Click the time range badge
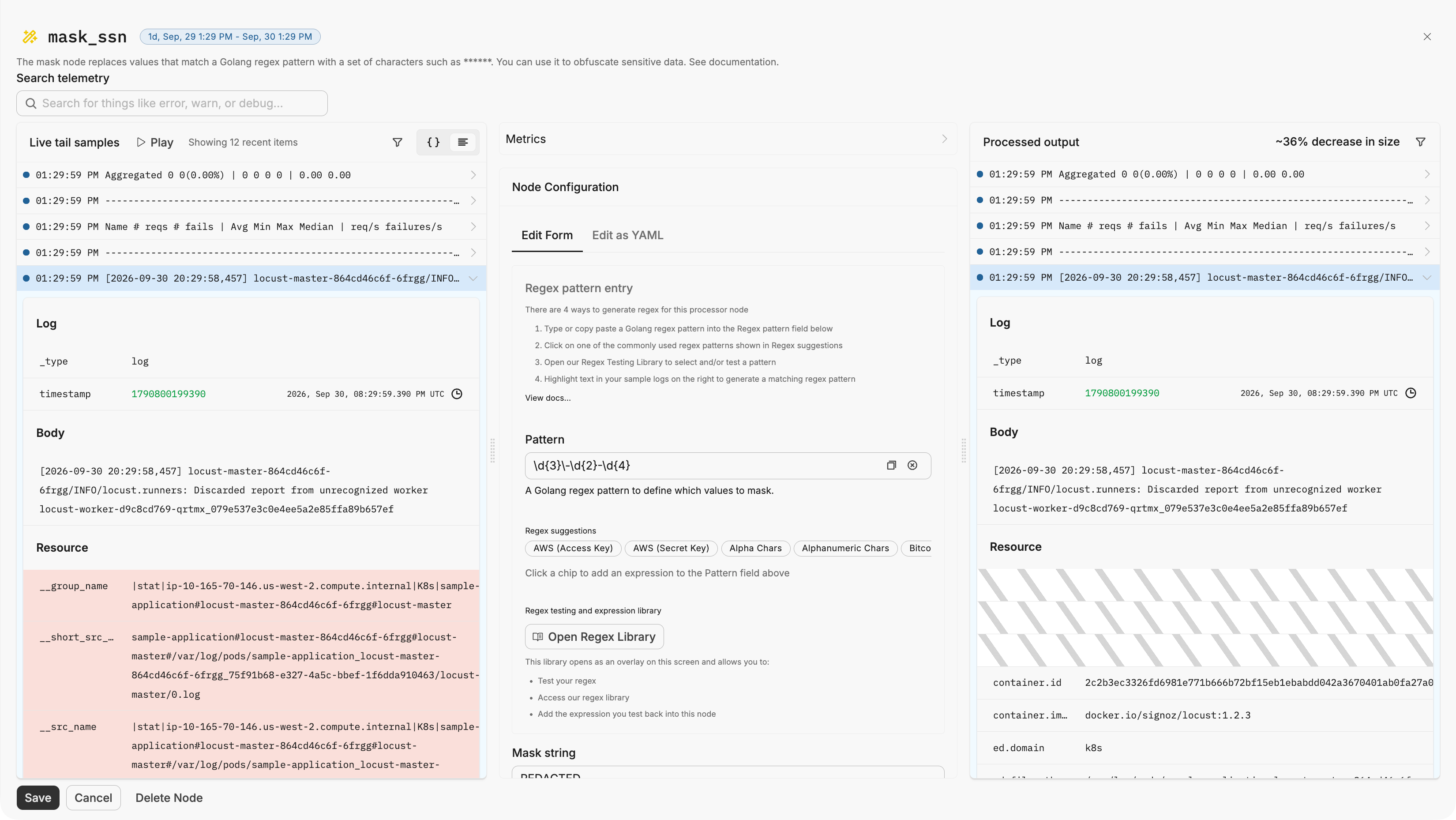The height and width of the screenshot is (820, 1456). coord(230,37)
